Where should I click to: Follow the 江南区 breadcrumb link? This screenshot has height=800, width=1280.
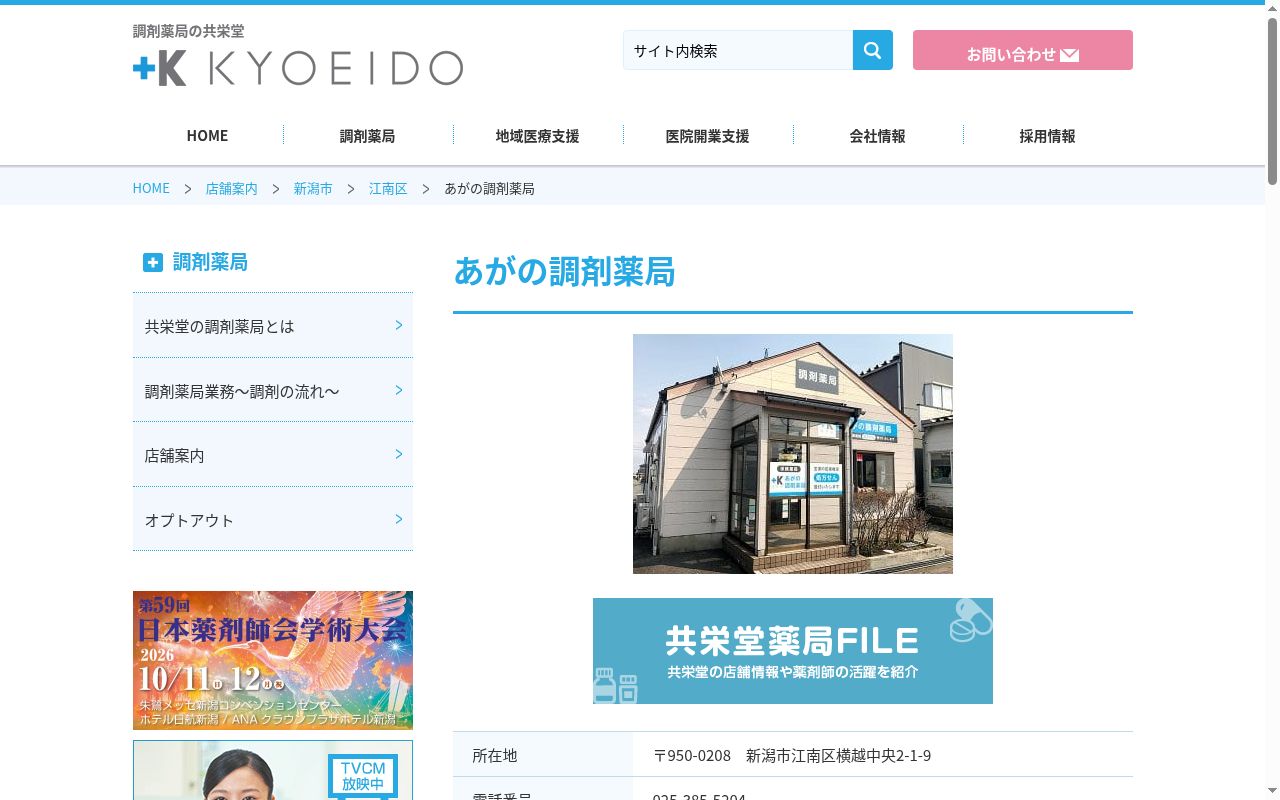point(388,188)
